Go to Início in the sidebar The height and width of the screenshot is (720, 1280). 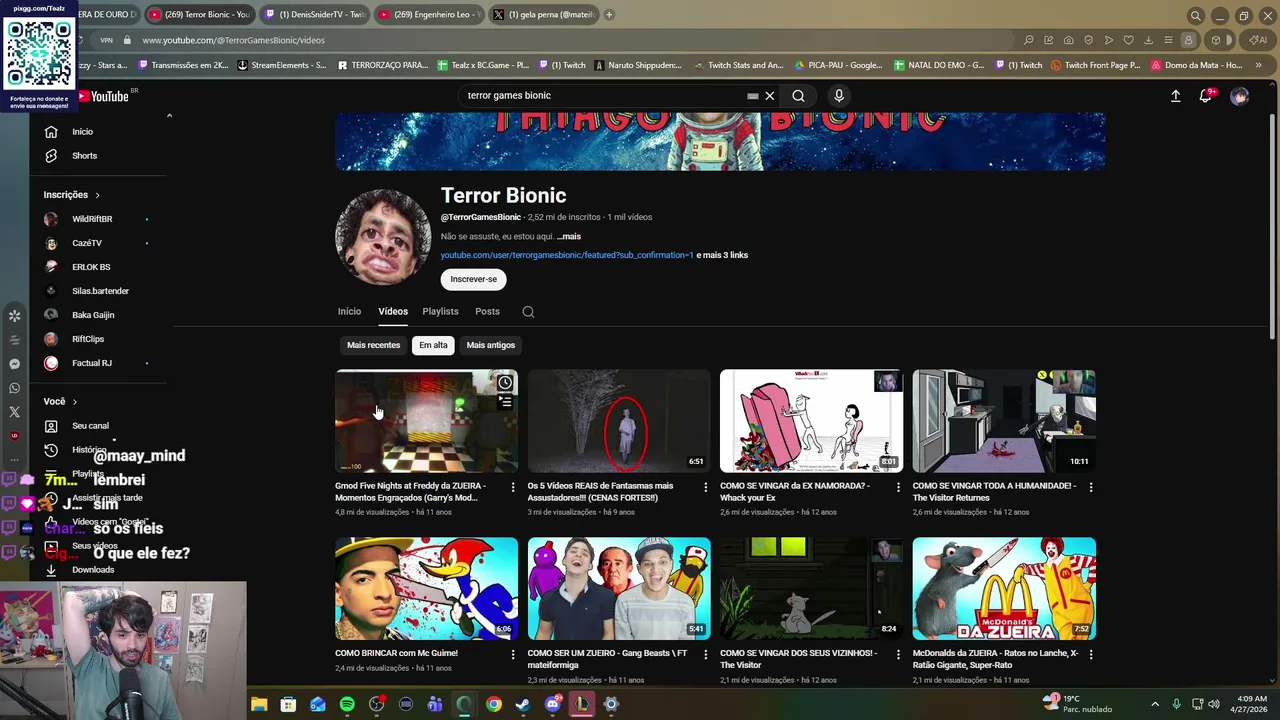pos(82,132)
